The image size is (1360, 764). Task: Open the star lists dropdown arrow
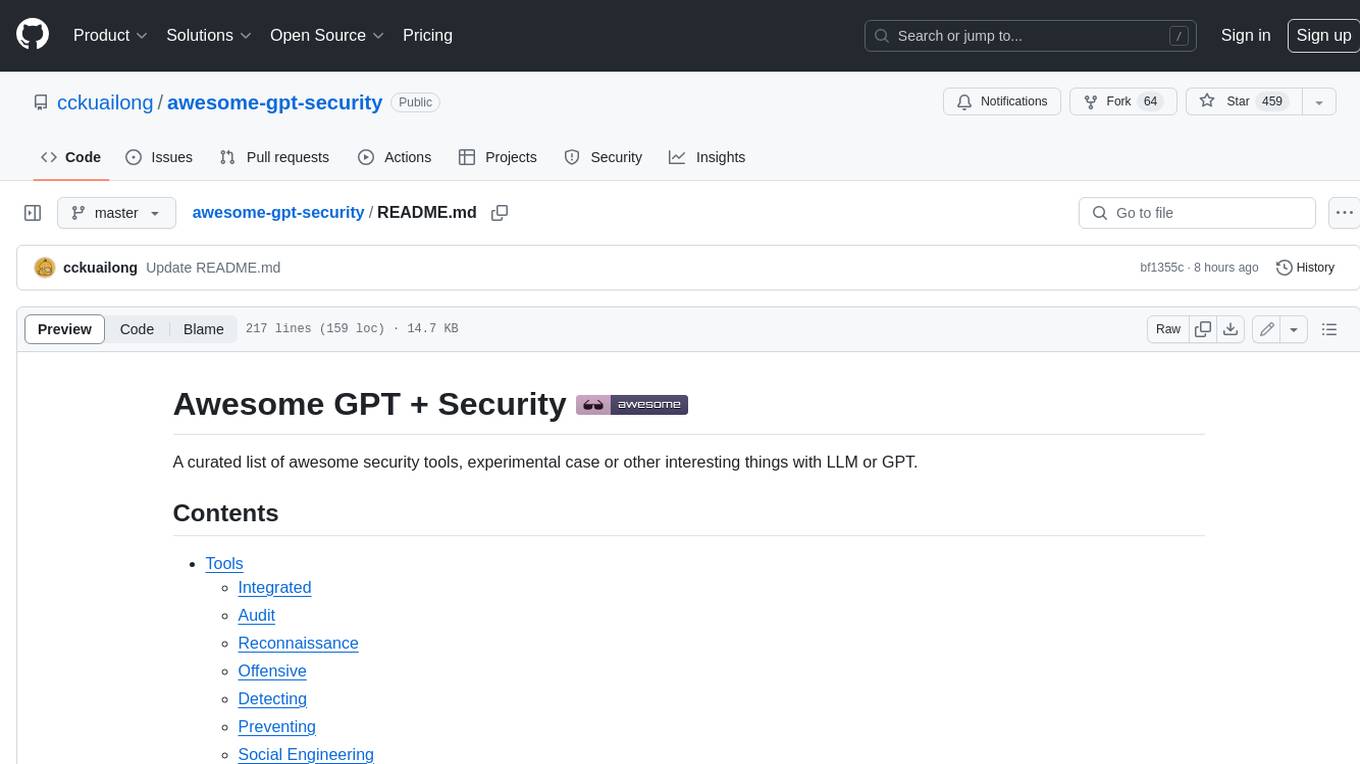(x=1319, y=101)
